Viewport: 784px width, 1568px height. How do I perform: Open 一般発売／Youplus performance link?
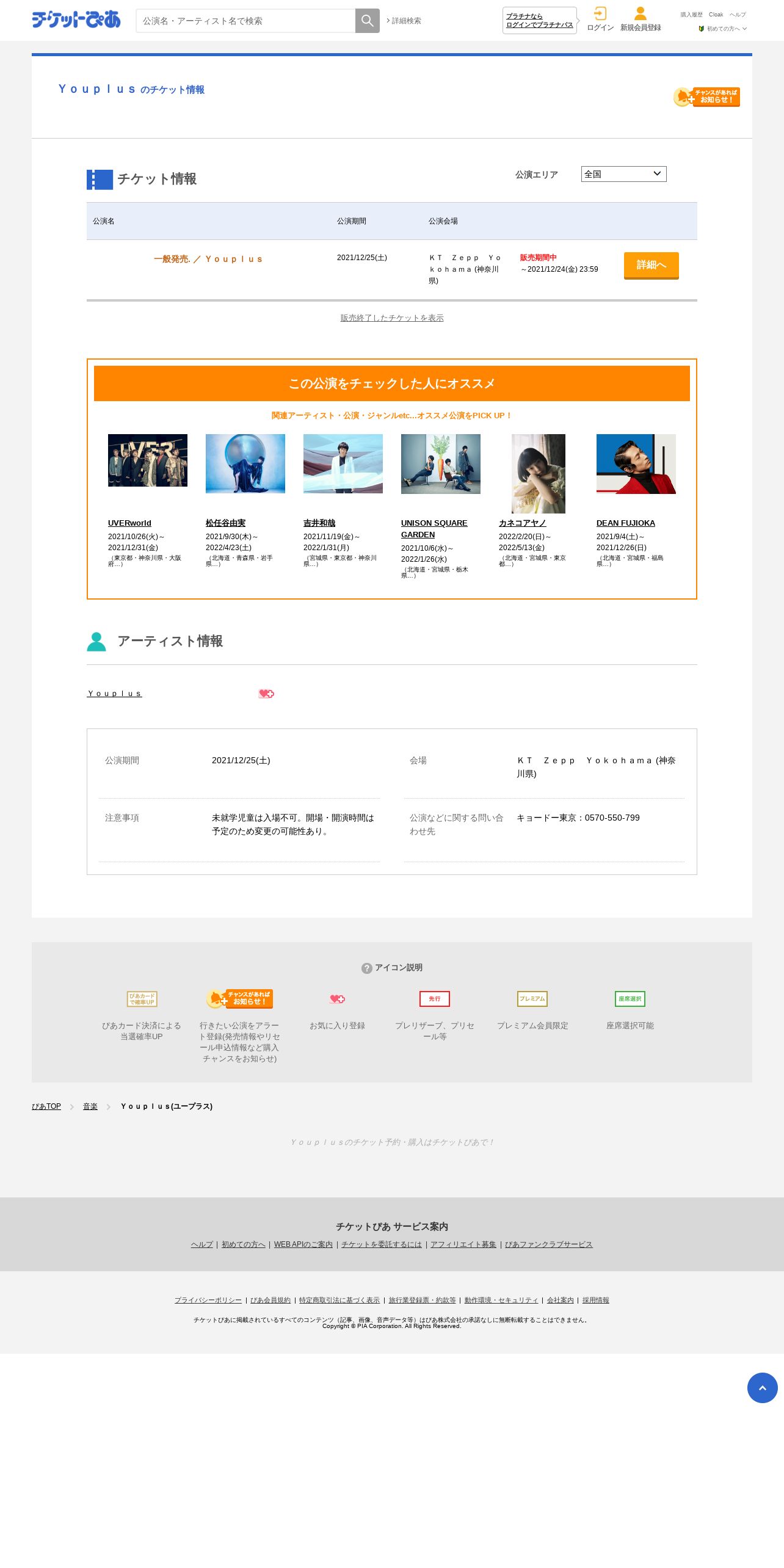tap(208, 259)
